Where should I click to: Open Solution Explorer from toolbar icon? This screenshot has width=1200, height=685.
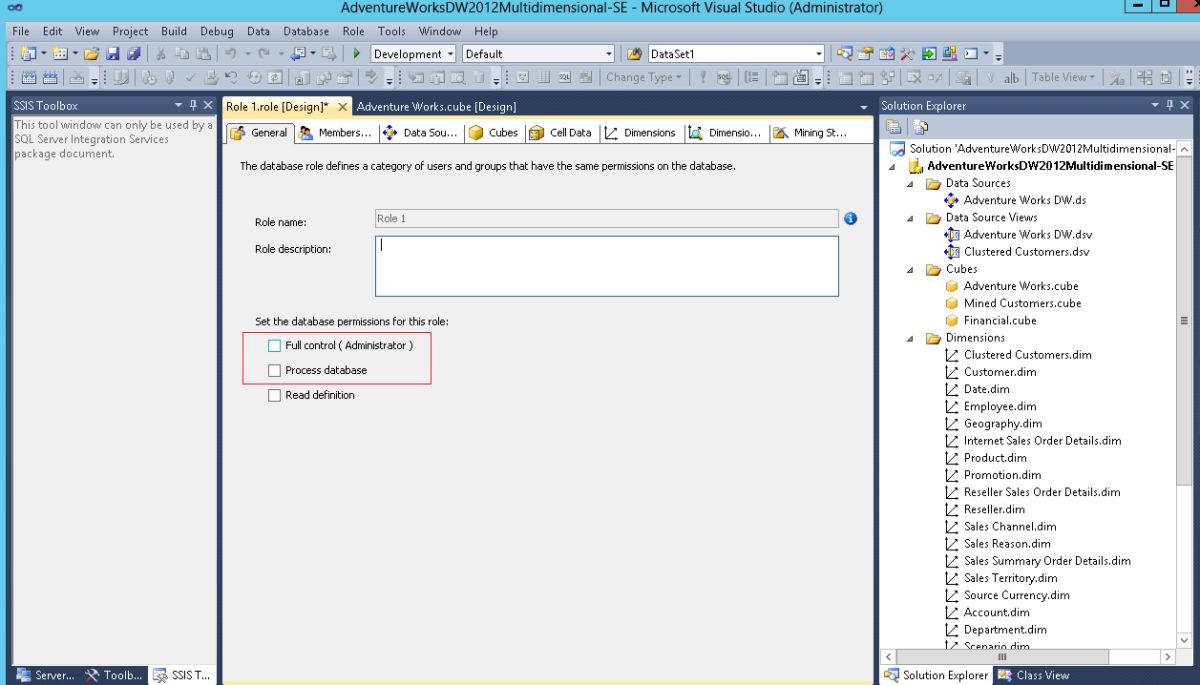[x=845, y=54]
